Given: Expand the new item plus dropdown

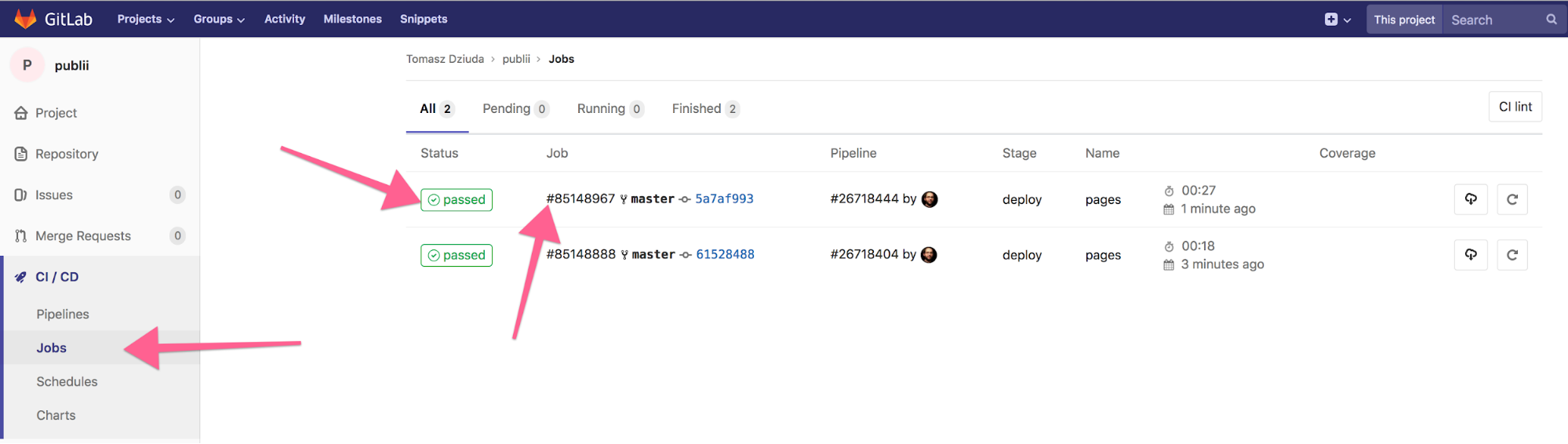Looking at the screenshot, I should (x=1337, y=20).
